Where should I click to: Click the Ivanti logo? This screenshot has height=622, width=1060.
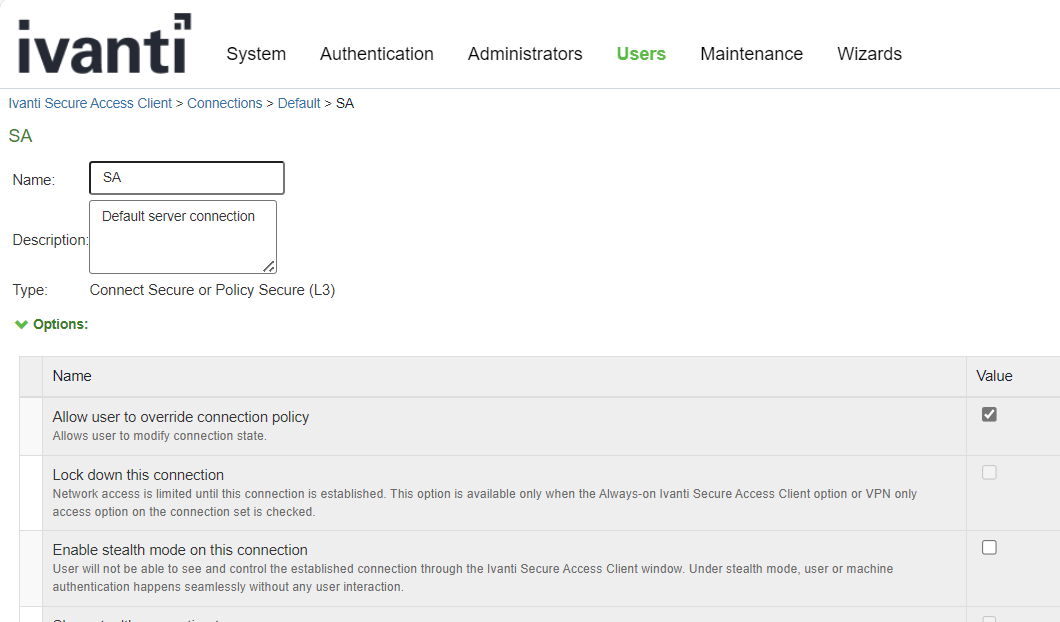point(104,44)
